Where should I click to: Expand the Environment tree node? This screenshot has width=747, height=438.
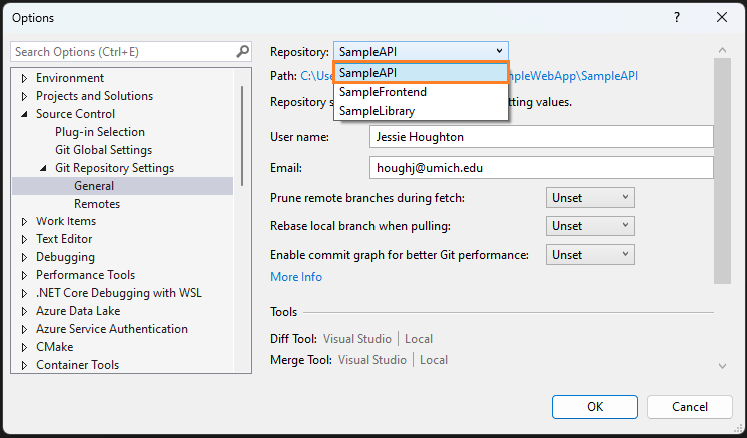pos(24,78)
